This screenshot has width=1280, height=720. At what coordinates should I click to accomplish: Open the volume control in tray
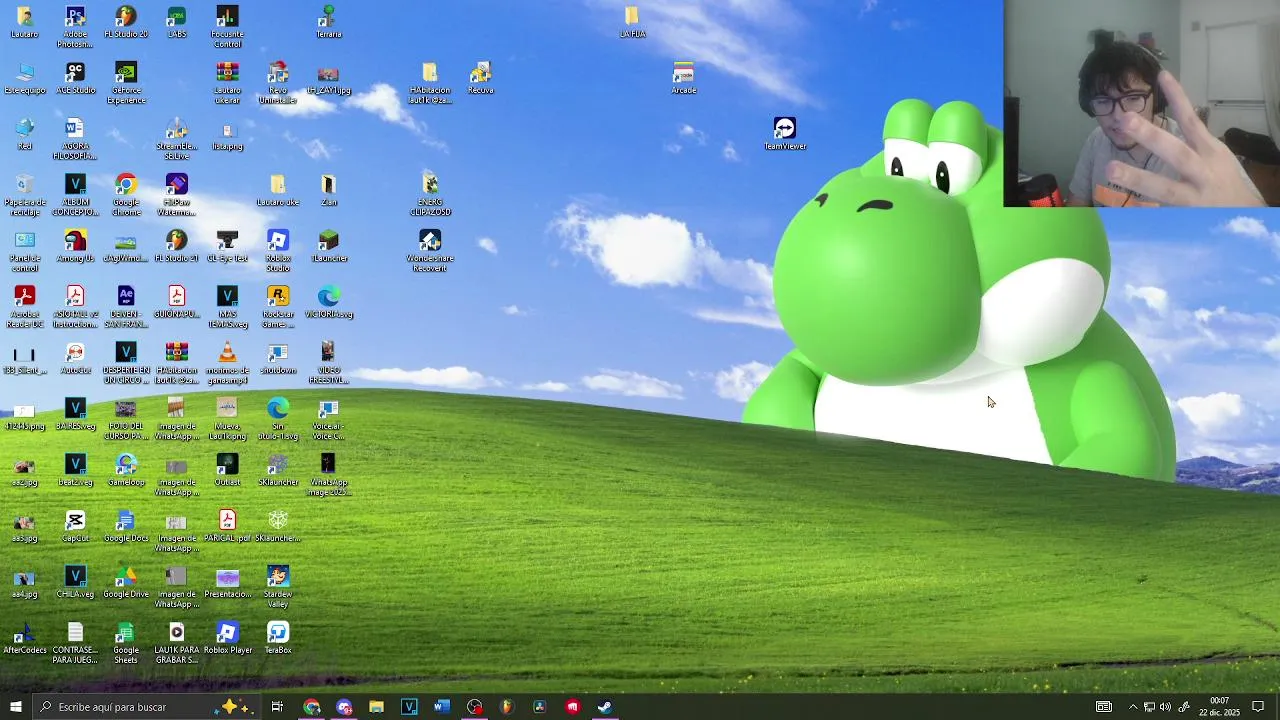1166,707
